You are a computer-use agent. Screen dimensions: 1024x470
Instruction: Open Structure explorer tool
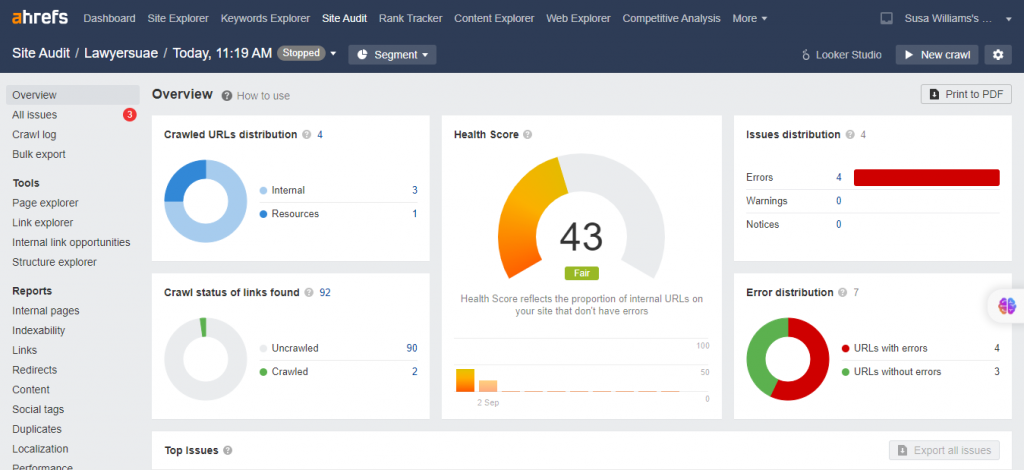(54, 262)
